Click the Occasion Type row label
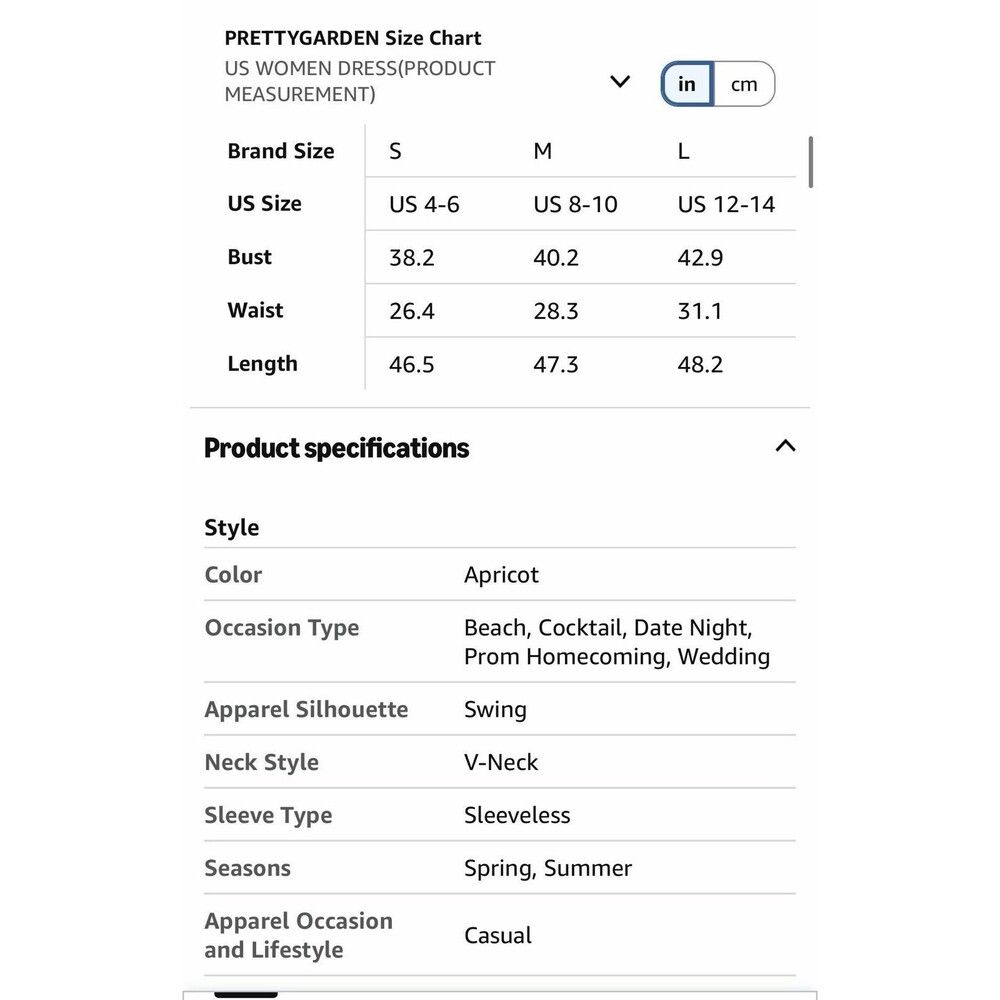 click(x=282, y=628)
